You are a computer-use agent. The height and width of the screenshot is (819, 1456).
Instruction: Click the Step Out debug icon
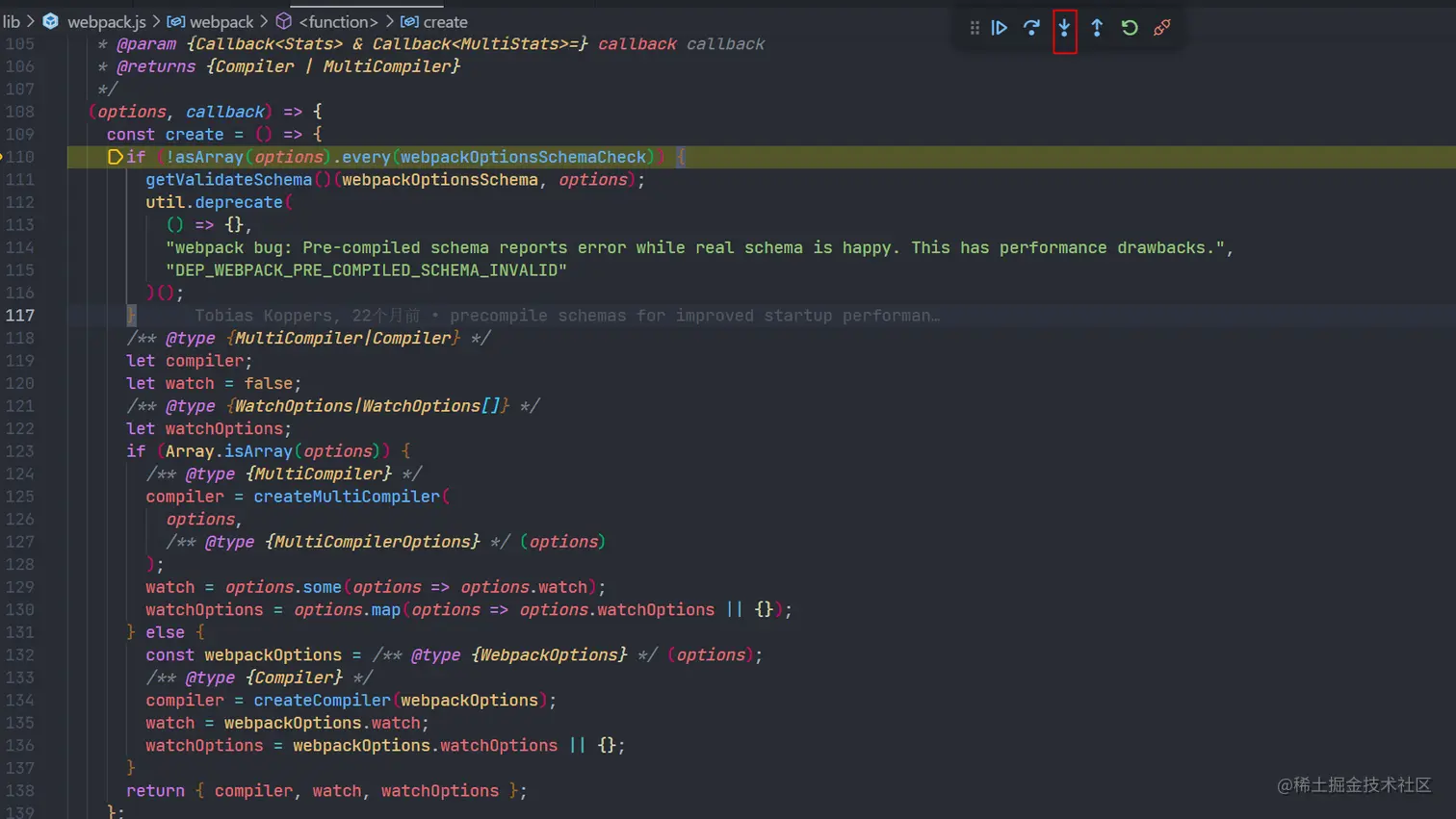click(1097, 28)
